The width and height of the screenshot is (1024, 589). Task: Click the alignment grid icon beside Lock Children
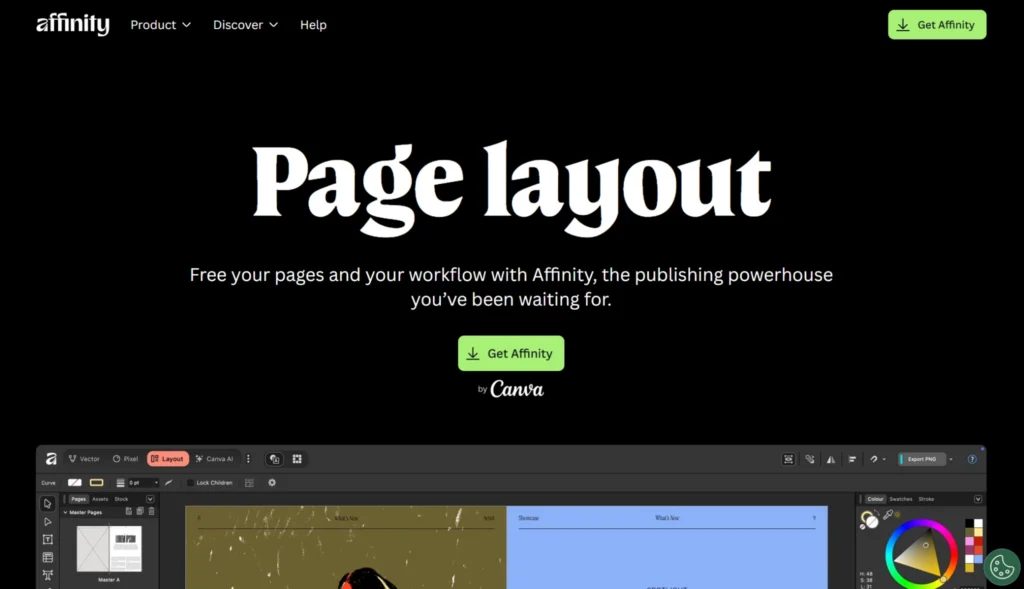249,483
